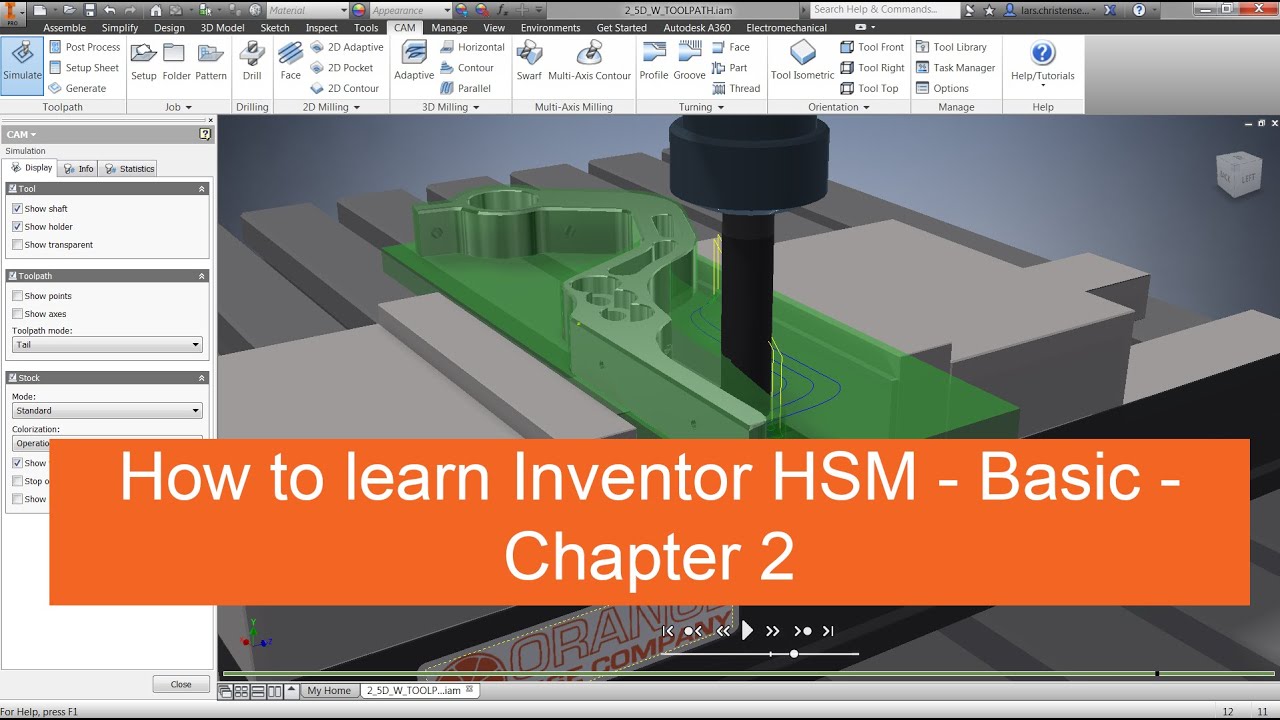This screenshot has width=1280, height=720.
Task: Switch to the Inspect ribbon tab
Action: 321,28
